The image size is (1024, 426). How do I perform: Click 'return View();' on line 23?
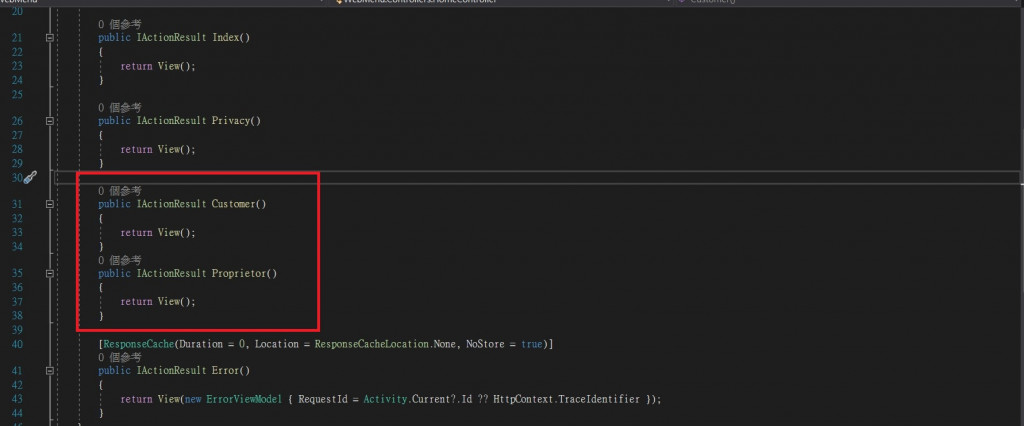point(158,66)
